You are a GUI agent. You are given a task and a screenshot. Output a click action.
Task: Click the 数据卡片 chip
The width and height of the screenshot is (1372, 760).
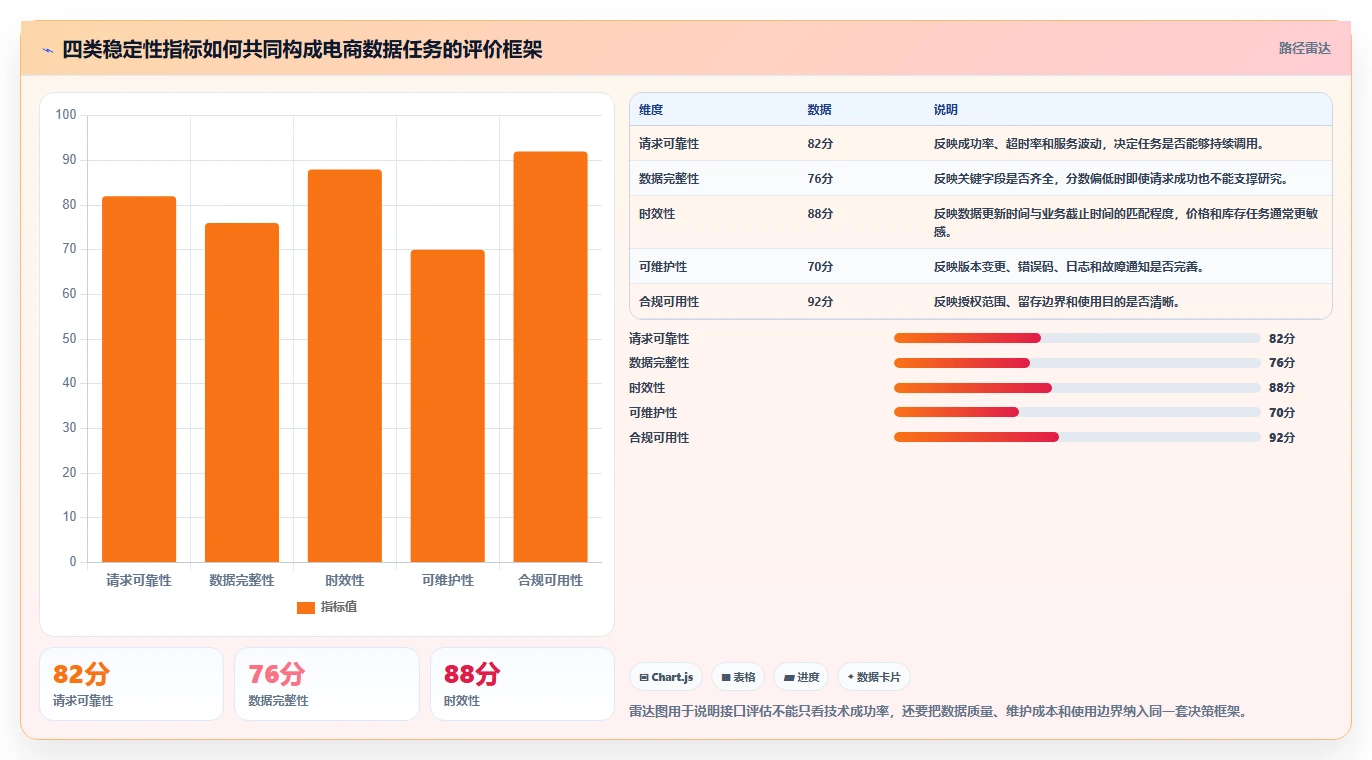(874, 677)
